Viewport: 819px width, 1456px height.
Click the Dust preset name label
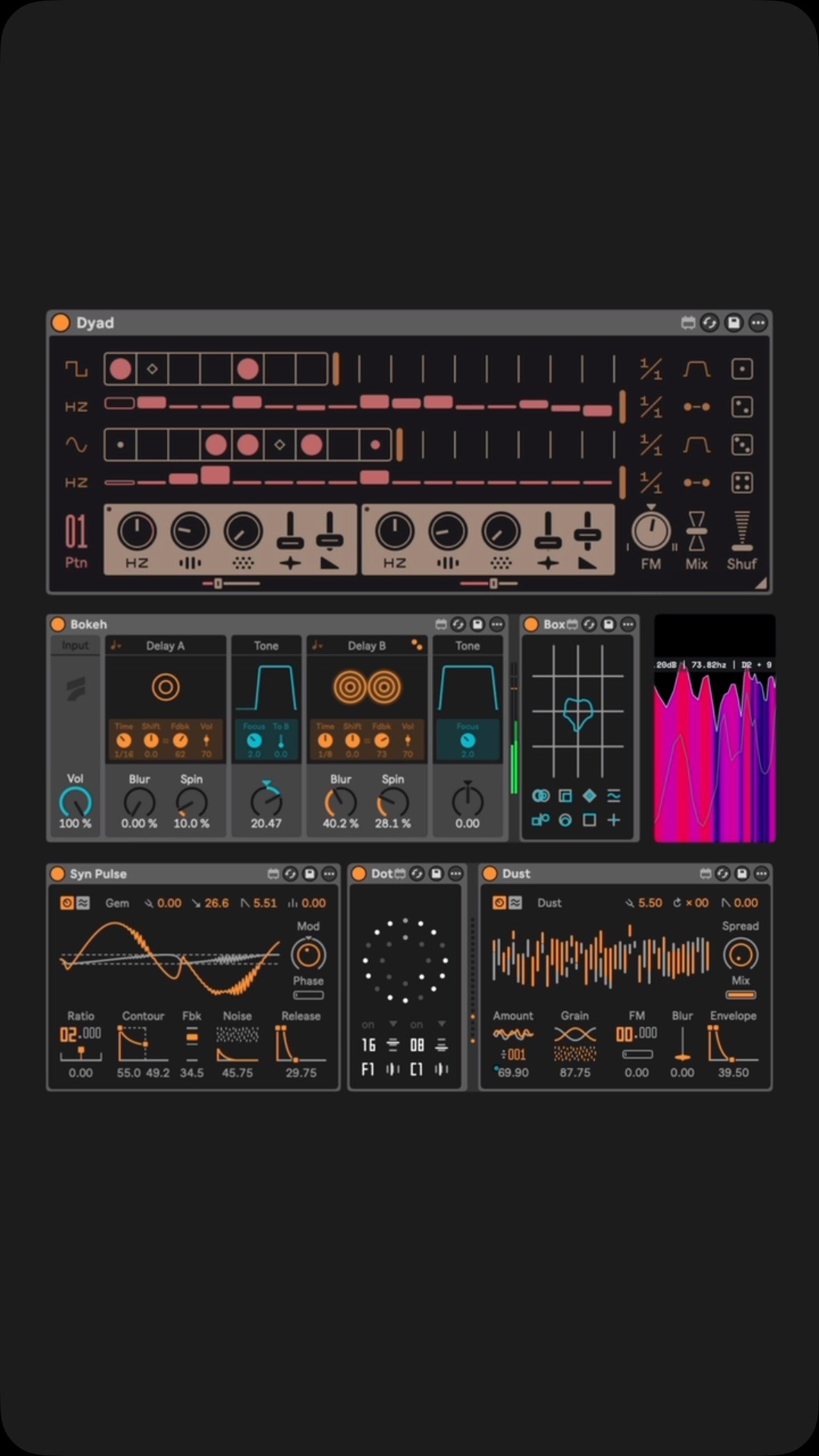tap(549, 903)
